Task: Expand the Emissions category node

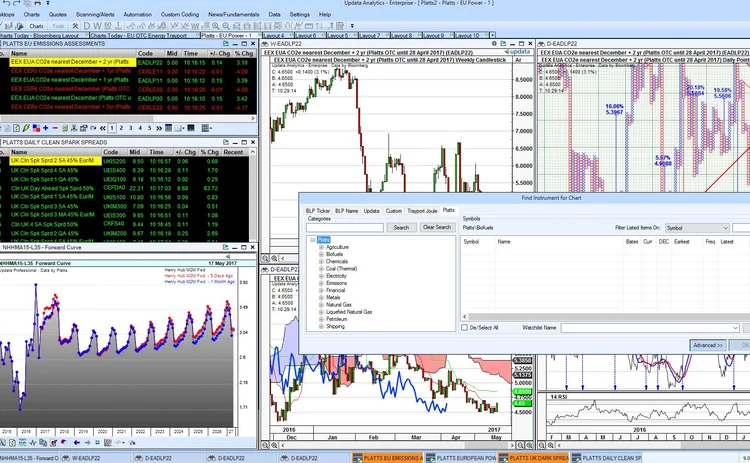Action: (x=321, y=283)
